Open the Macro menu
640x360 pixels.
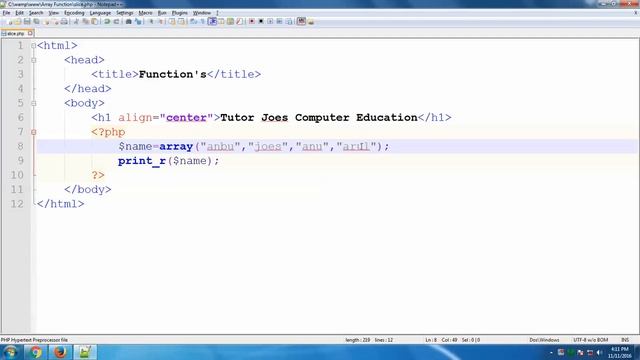point(145,13)
